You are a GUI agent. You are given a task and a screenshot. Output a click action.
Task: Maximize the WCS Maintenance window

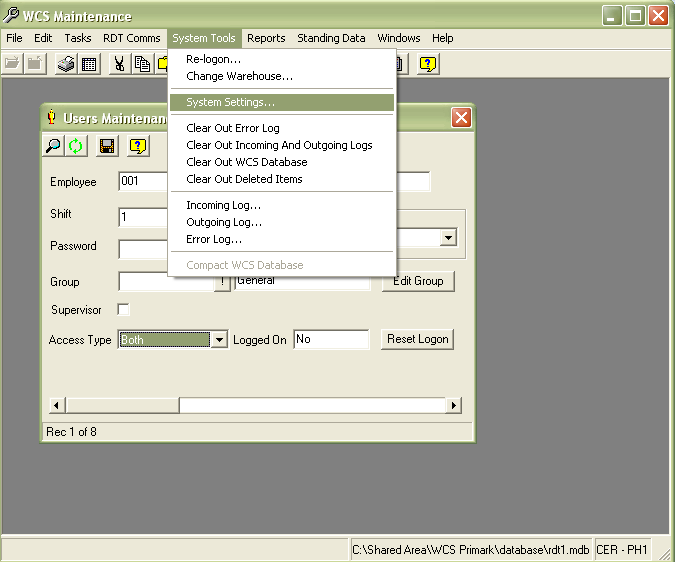[635, 16]
